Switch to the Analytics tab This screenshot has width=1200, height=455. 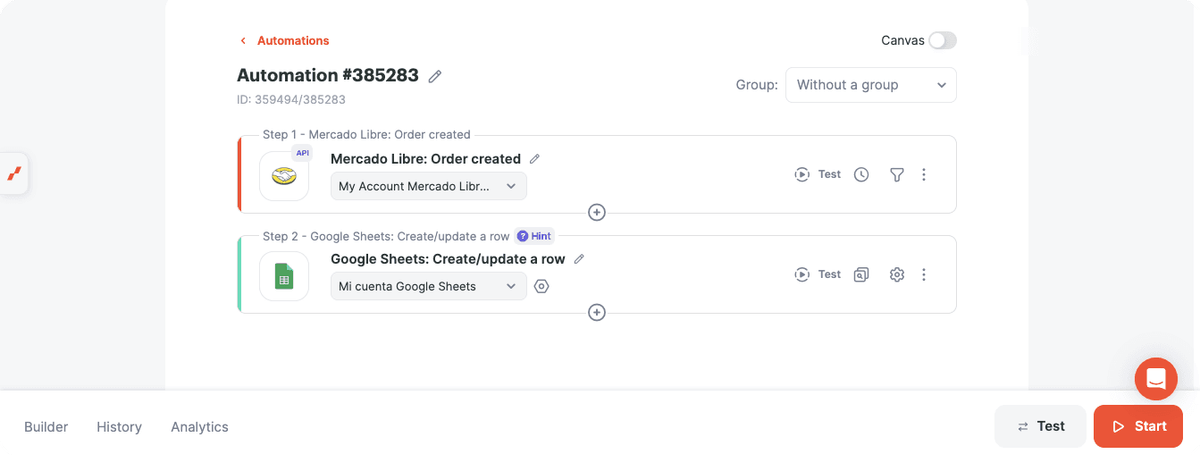tap(200, 427)
